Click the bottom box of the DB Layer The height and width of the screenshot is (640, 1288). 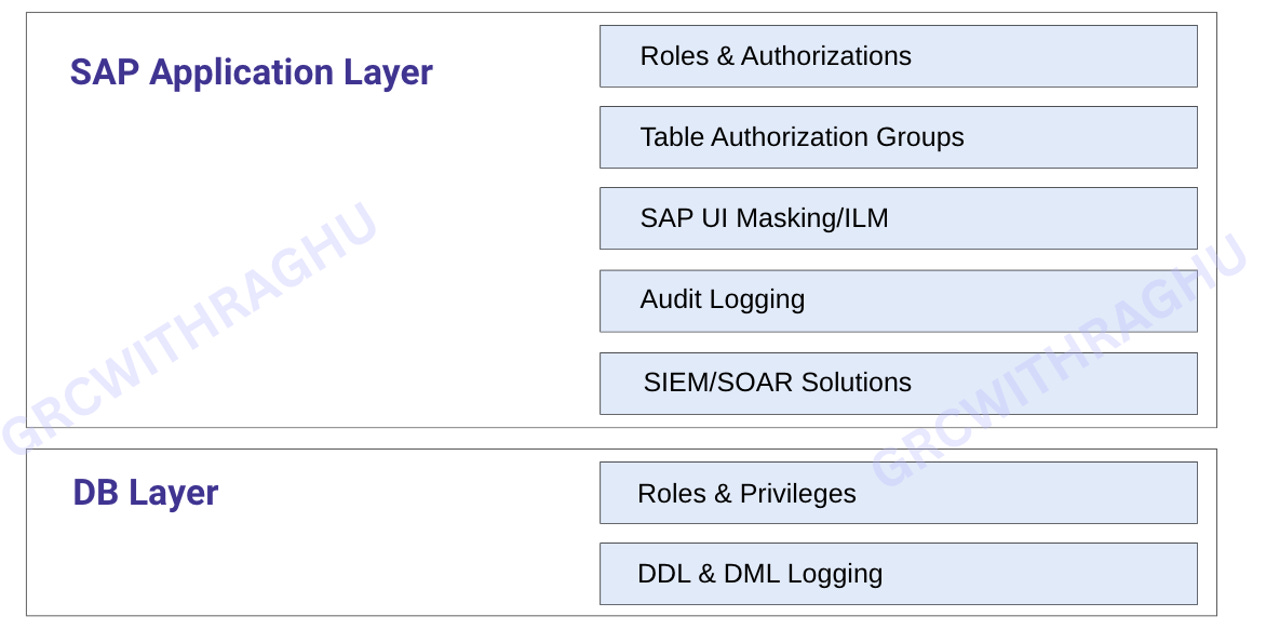pyautogui.click(x=897, y=573)
